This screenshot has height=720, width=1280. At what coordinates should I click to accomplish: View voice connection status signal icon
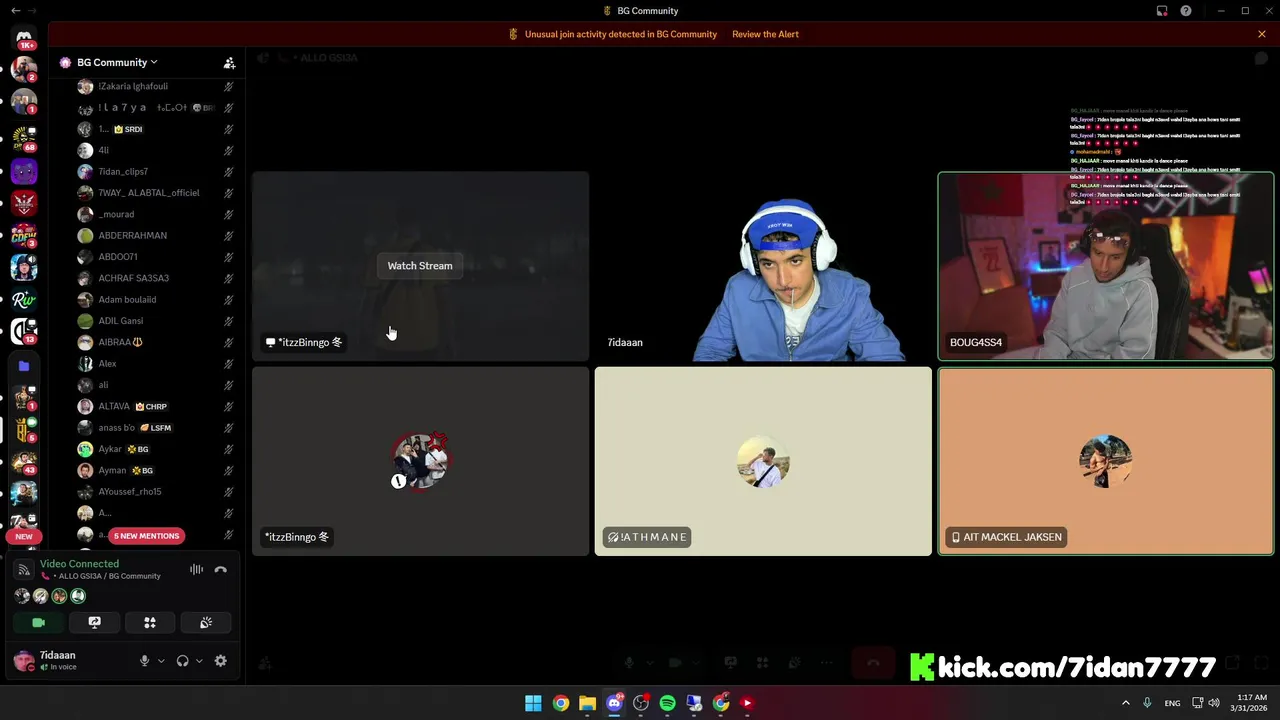click(24, 570)
